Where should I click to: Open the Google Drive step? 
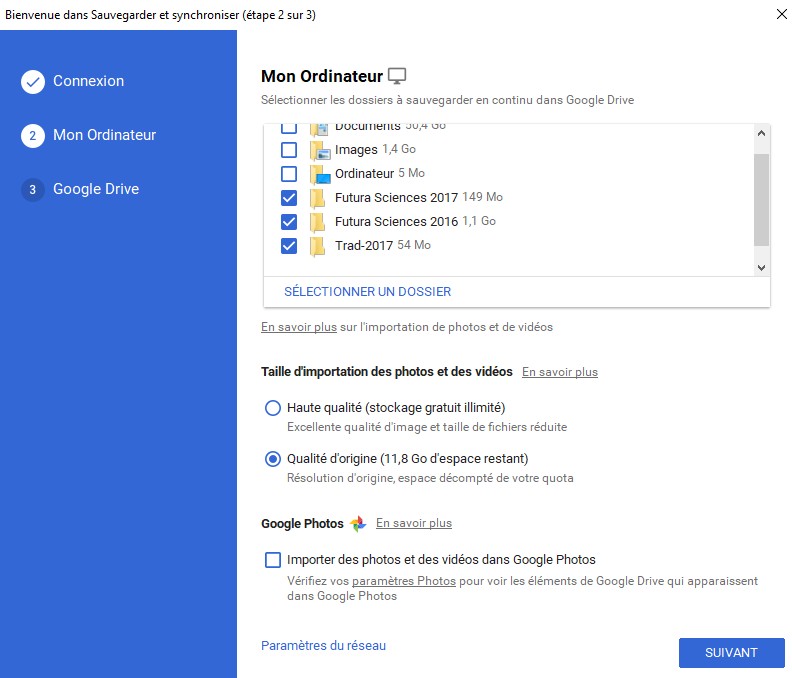pyautogui.click(x=95, y=189)
